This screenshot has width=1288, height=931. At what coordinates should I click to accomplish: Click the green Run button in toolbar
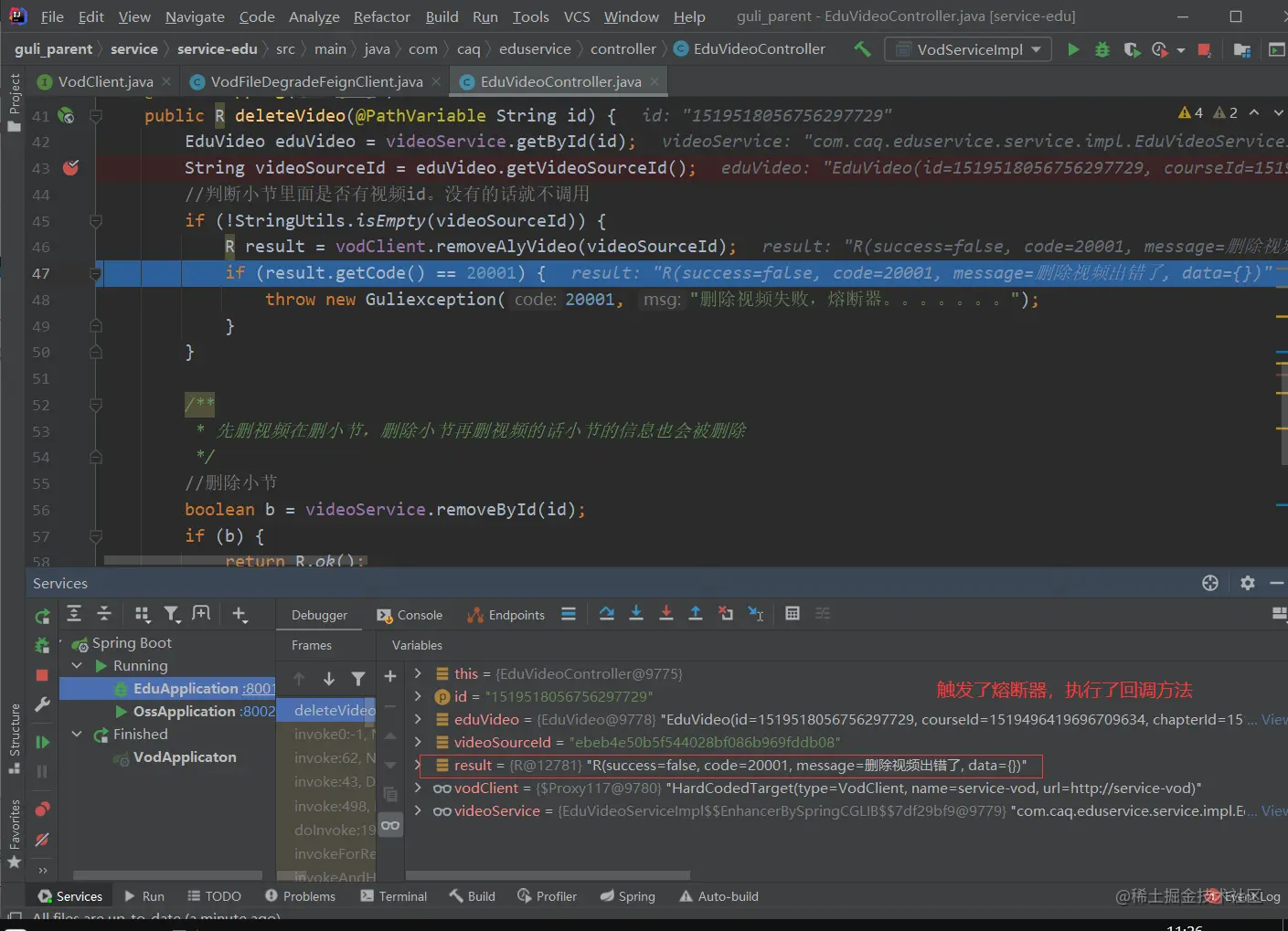(x=1073, y=49)
